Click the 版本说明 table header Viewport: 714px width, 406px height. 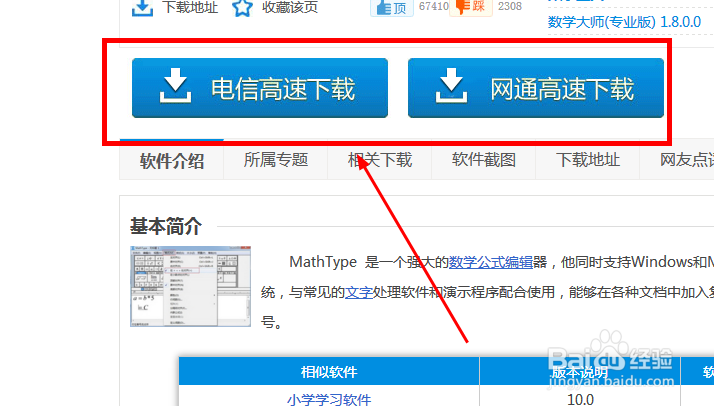coord(580,372)
